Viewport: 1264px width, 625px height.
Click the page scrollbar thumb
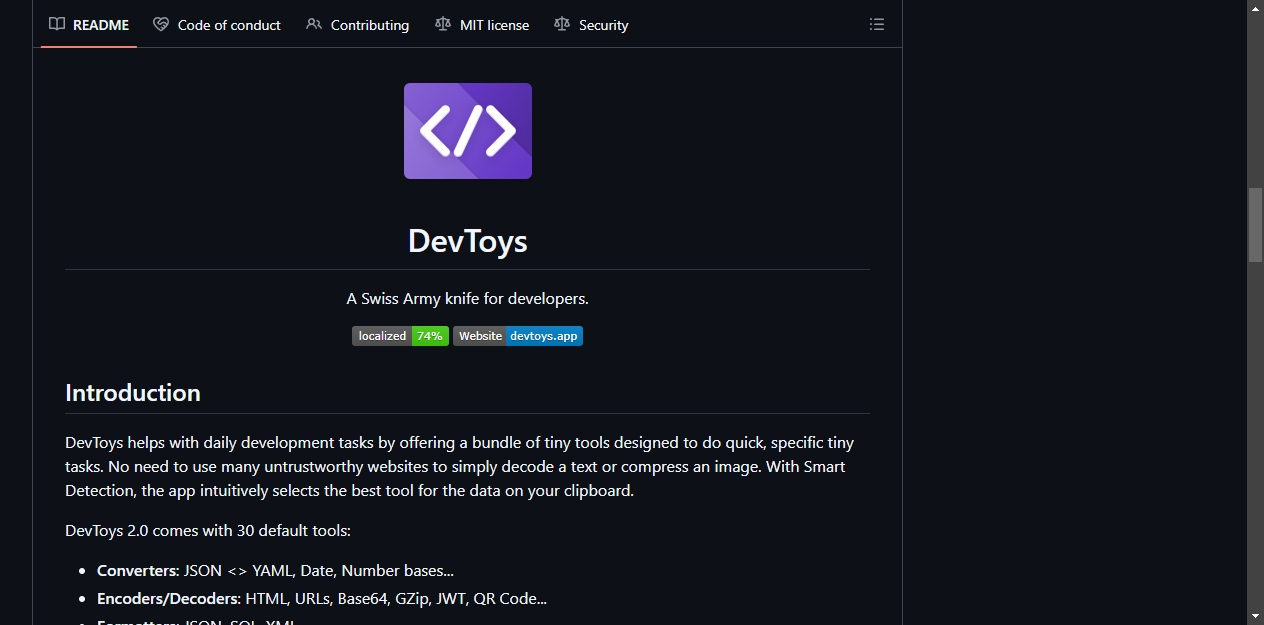click(x=1255, y=224)
